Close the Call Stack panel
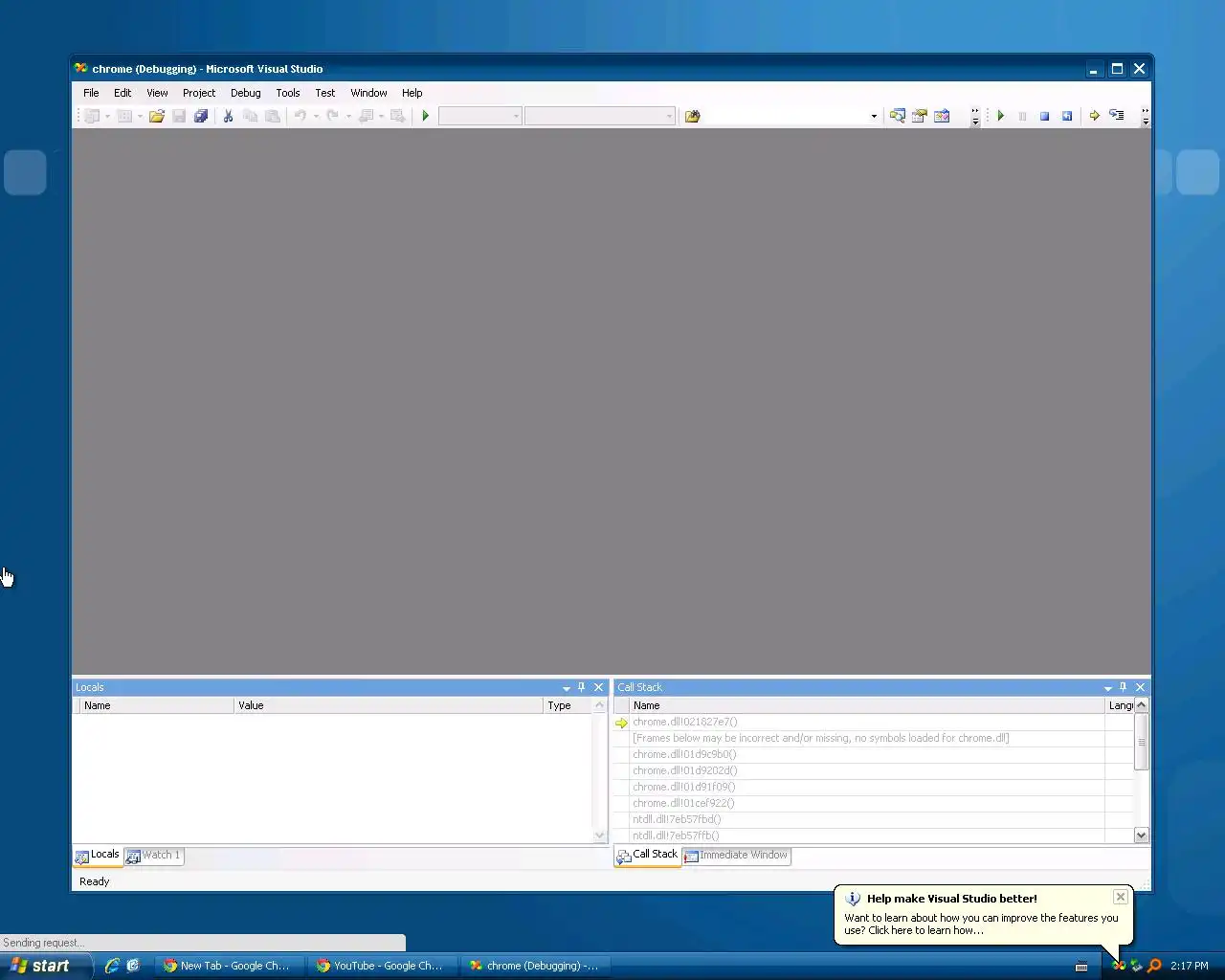Image resolution: width=1225 pixels, height=980 pixels. [1140, 687]
